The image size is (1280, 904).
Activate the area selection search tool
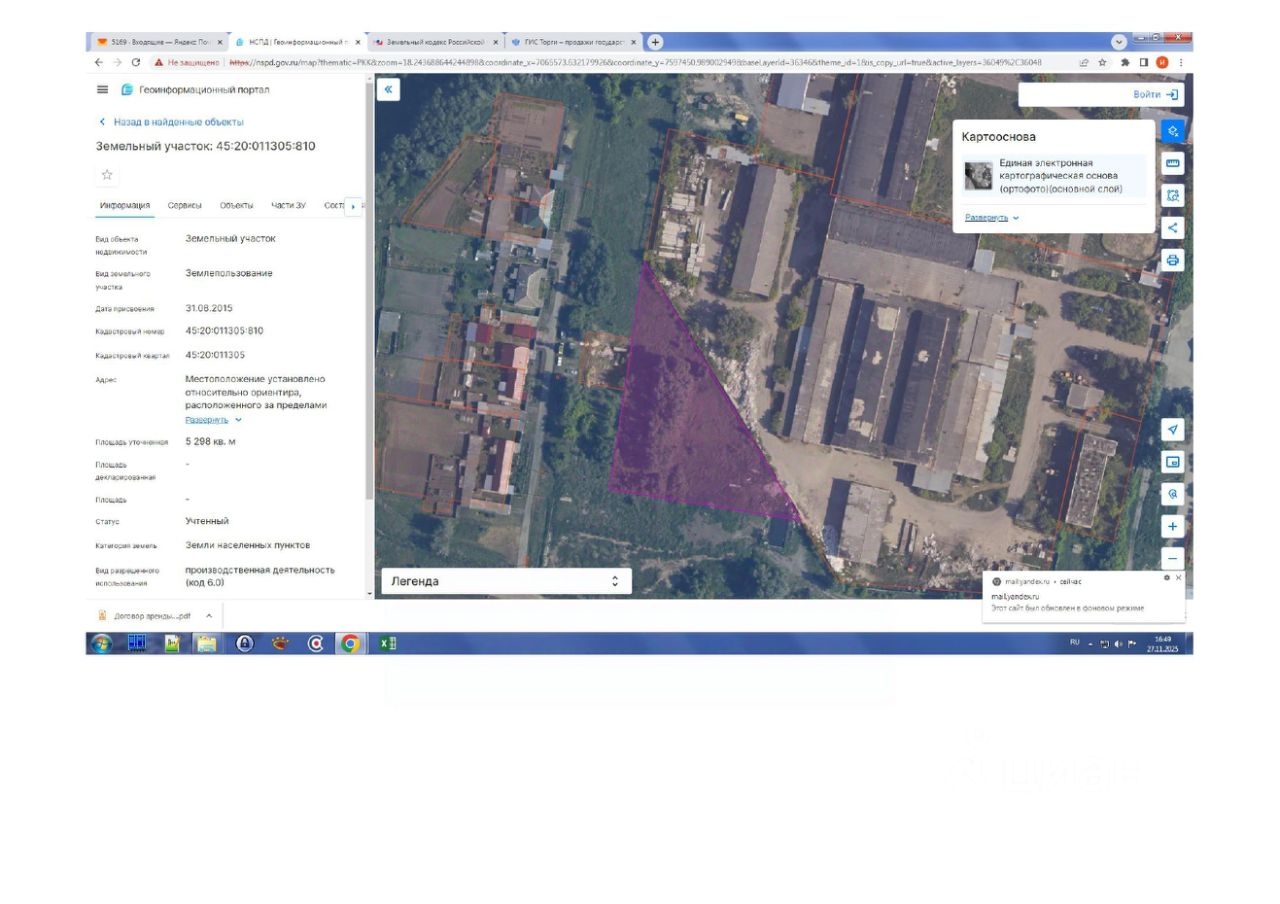(x=1173, y=196)
